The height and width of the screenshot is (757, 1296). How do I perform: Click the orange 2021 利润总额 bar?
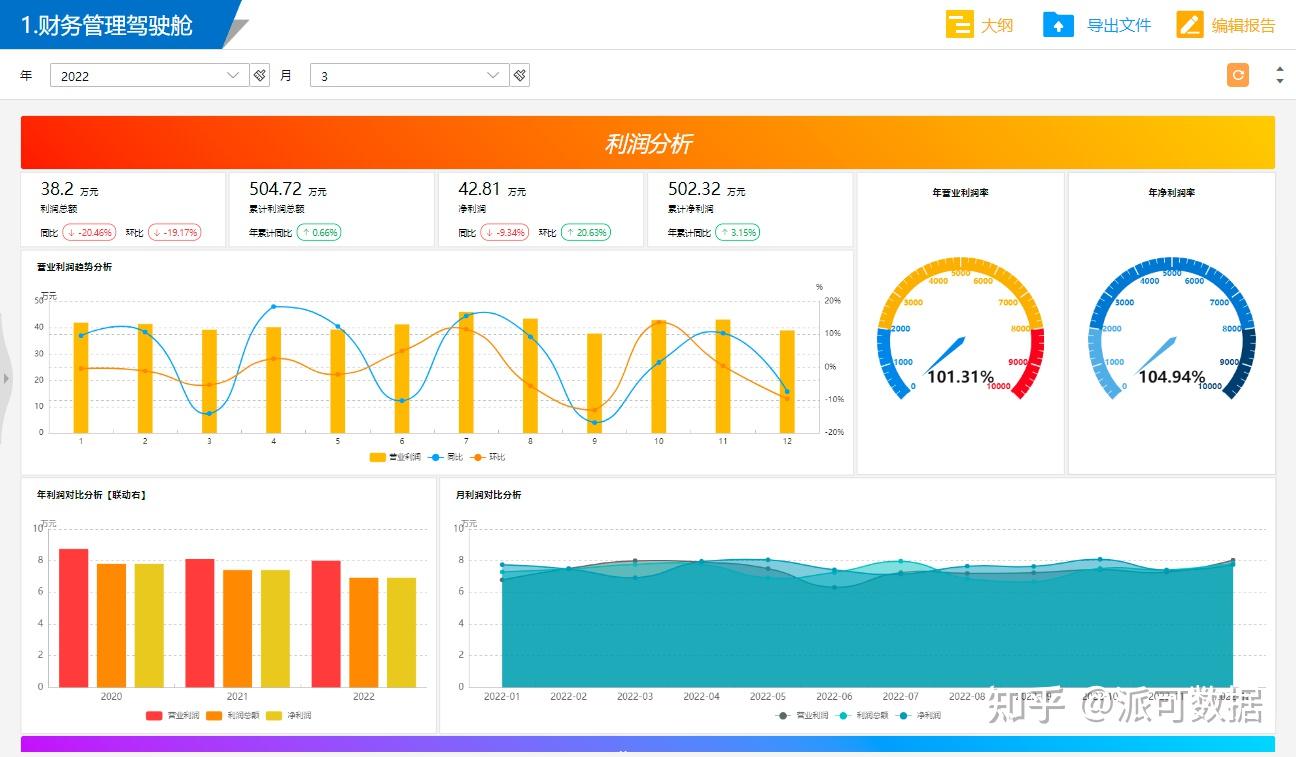237,628
